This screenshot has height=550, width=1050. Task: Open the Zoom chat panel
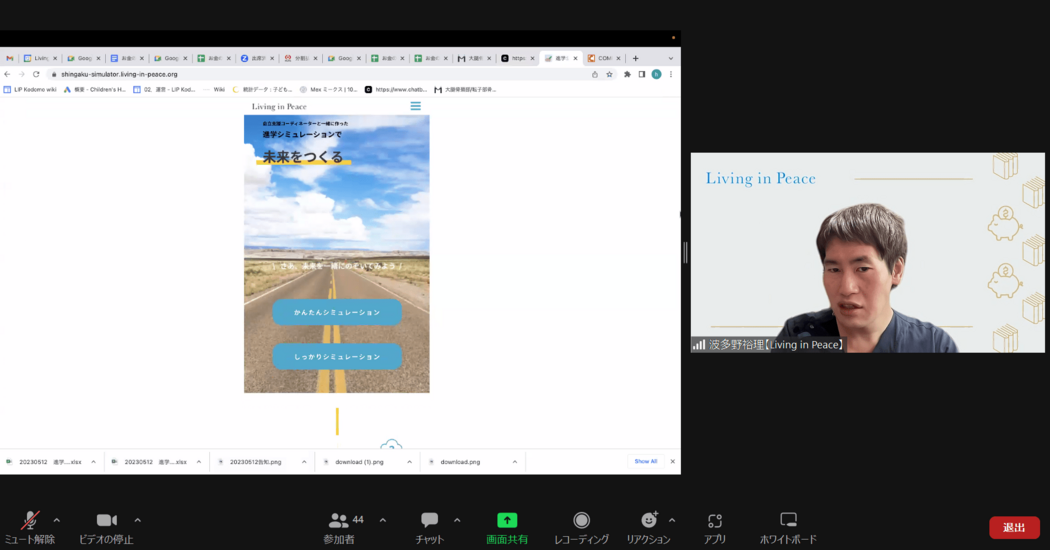pyautogui.click(x=430, y=521)
